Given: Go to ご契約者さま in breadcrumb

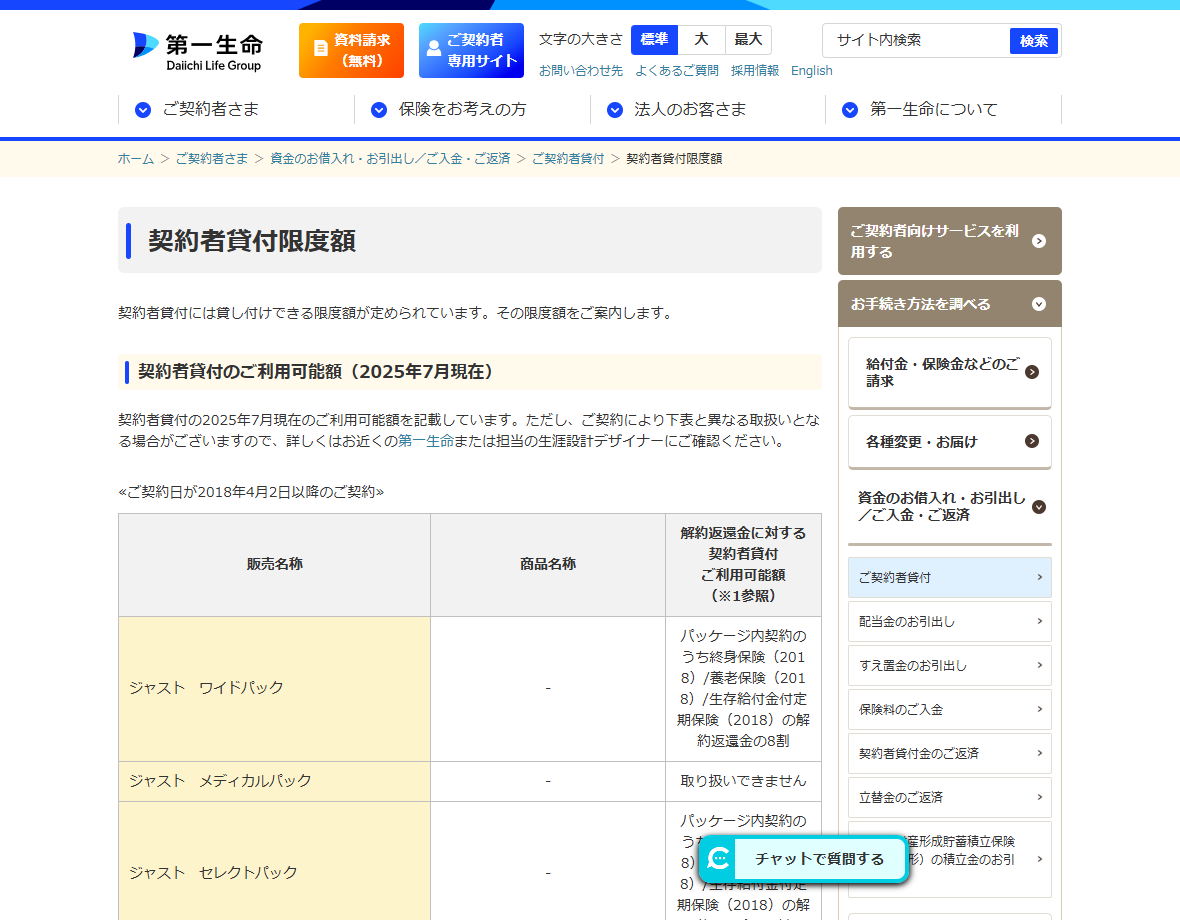Looking at the screenshot, I should (x=211, y=159).
